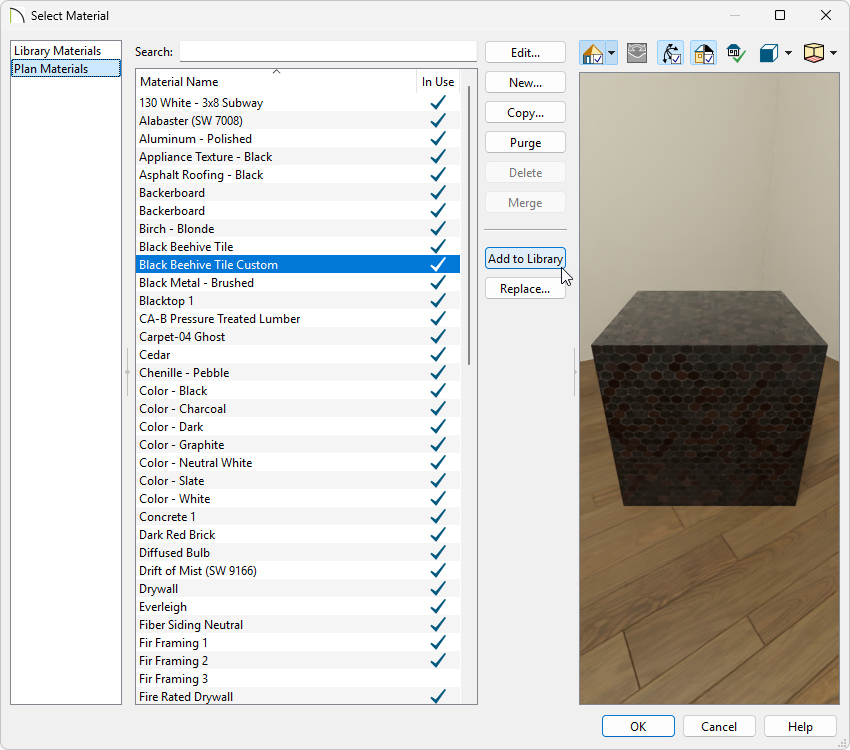Toggle the color on/off house icon
This screenshot has height=750, width=850.
coord(703,53)
